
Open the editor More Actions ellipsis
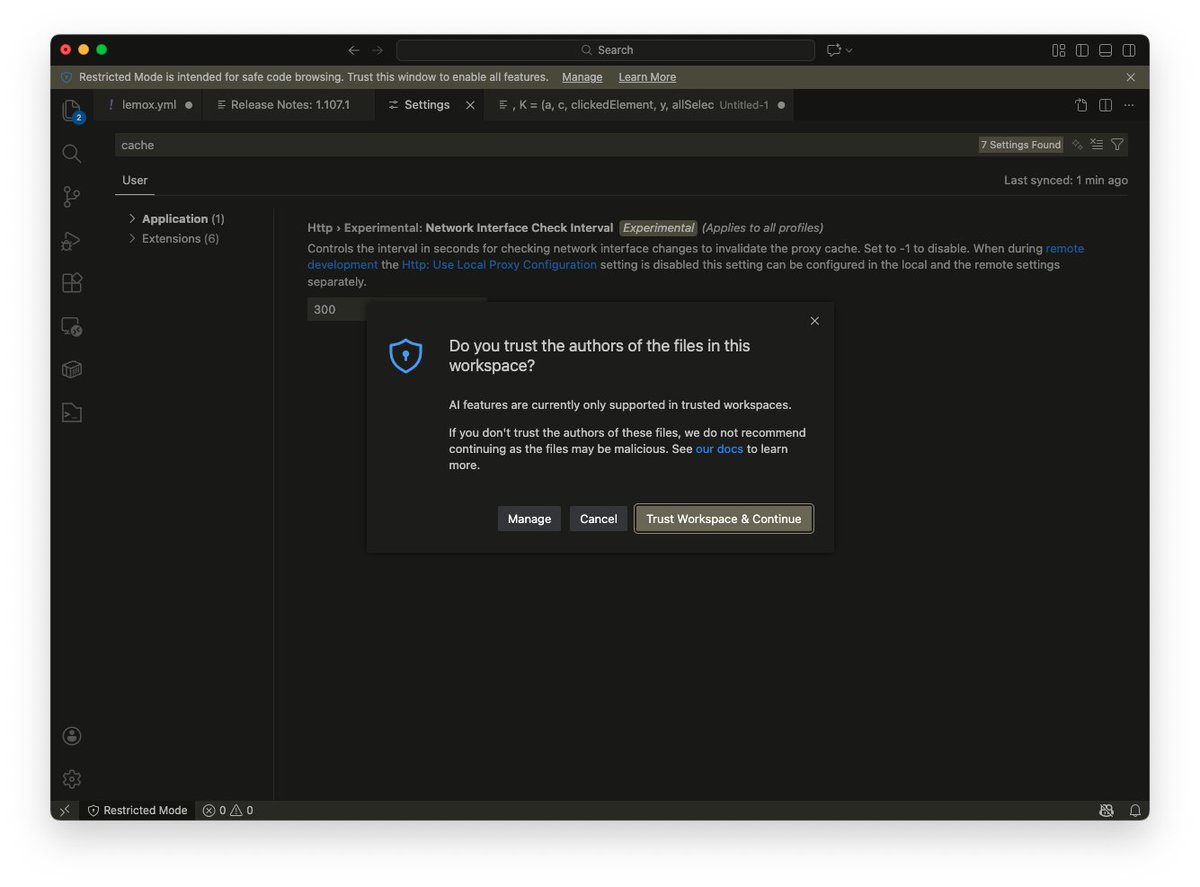pyautogui.click(x=1129, y=105)
